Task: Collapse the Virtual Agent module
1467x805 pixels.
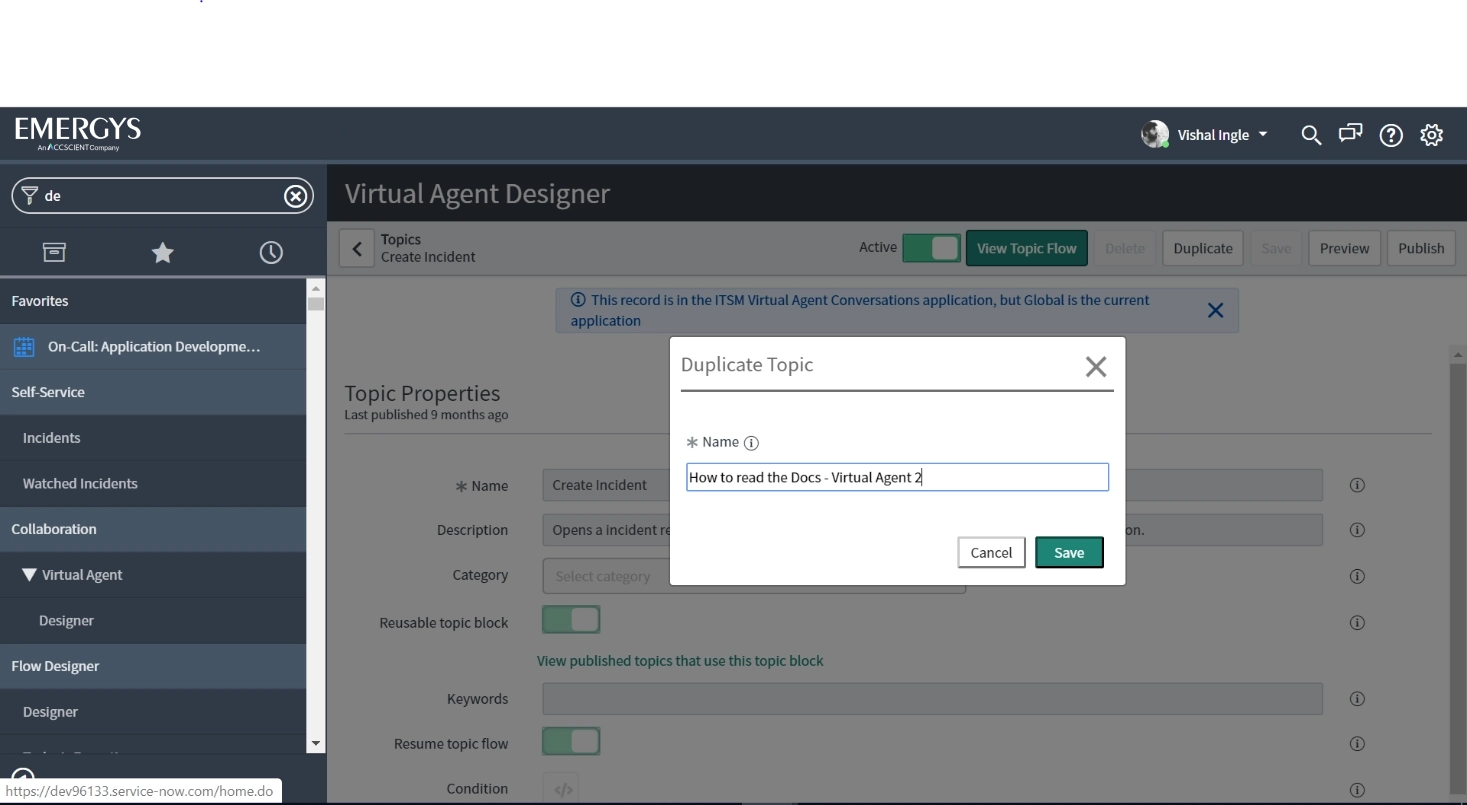Action: point(28,575)
